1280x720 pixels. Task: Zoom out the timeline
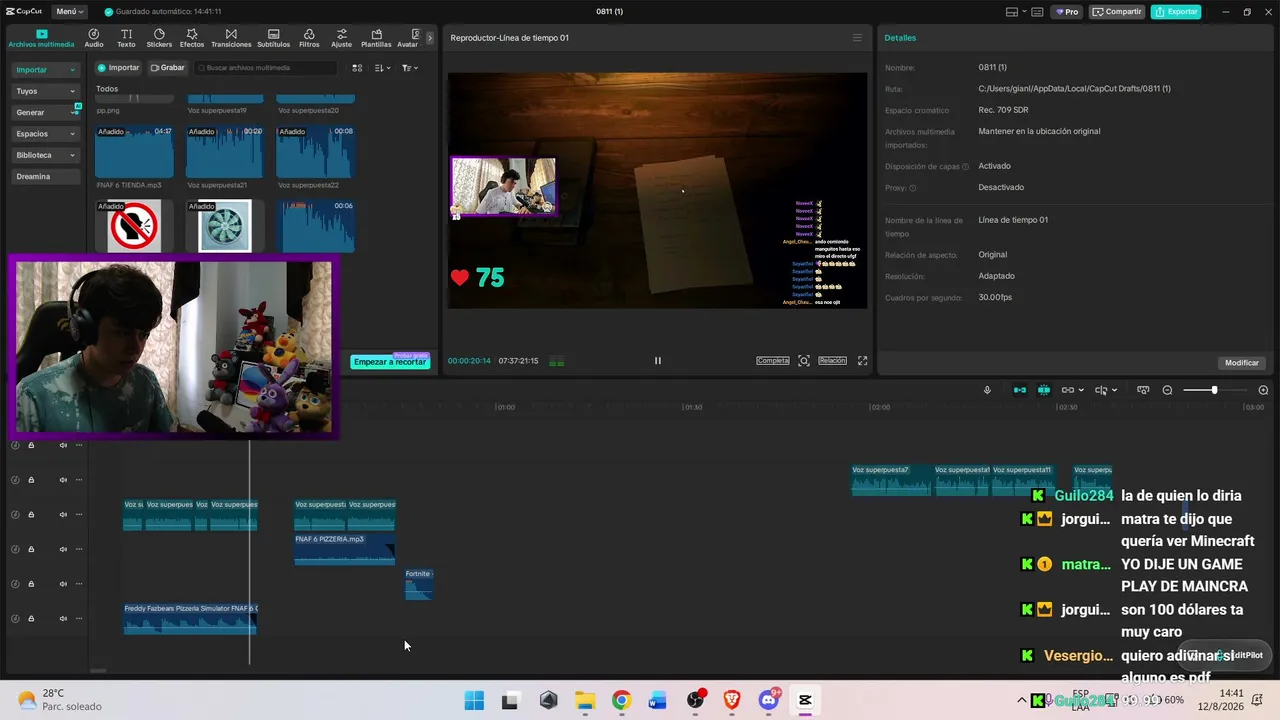pos(1167,390)
